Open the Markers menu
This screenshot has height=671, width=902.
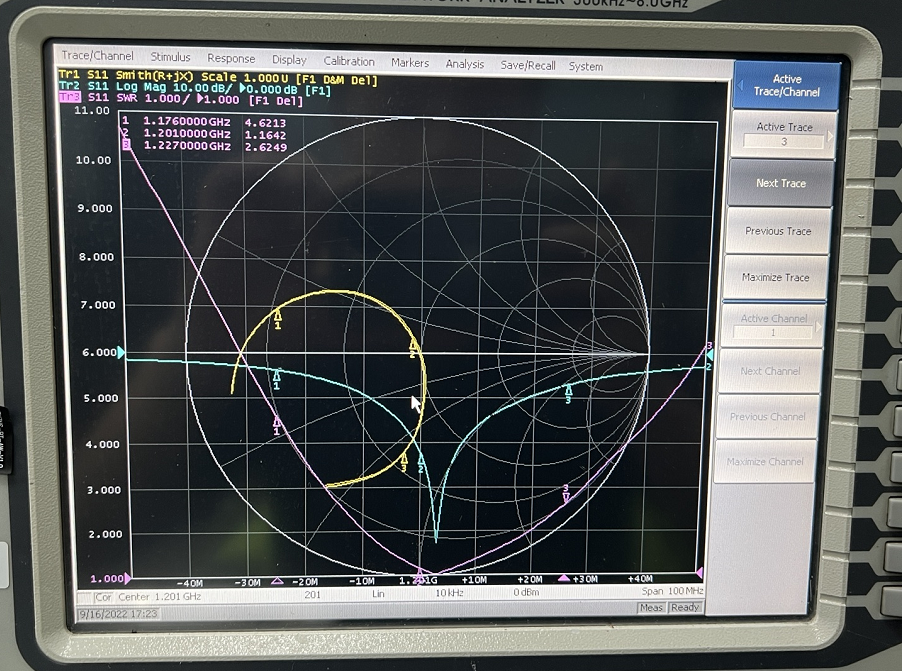point(410,63)
